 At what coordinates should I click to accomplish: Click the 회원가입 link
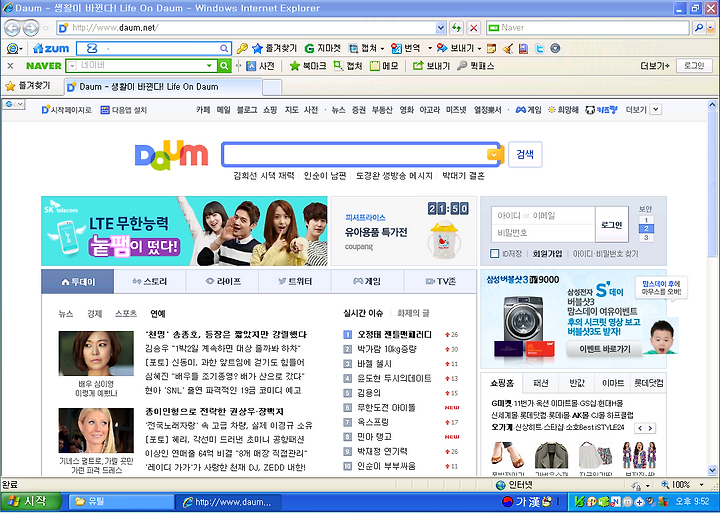(x=547, y=254)
